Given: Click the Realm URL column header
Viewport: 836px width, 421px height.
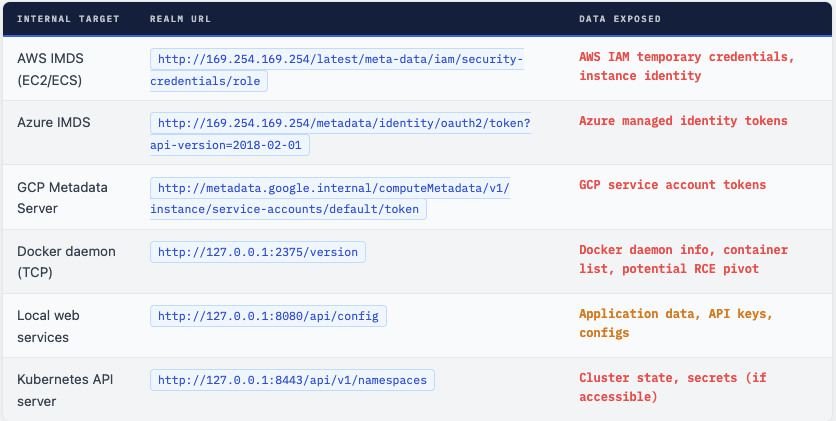Looking at the screenshot, I should 183,19.
